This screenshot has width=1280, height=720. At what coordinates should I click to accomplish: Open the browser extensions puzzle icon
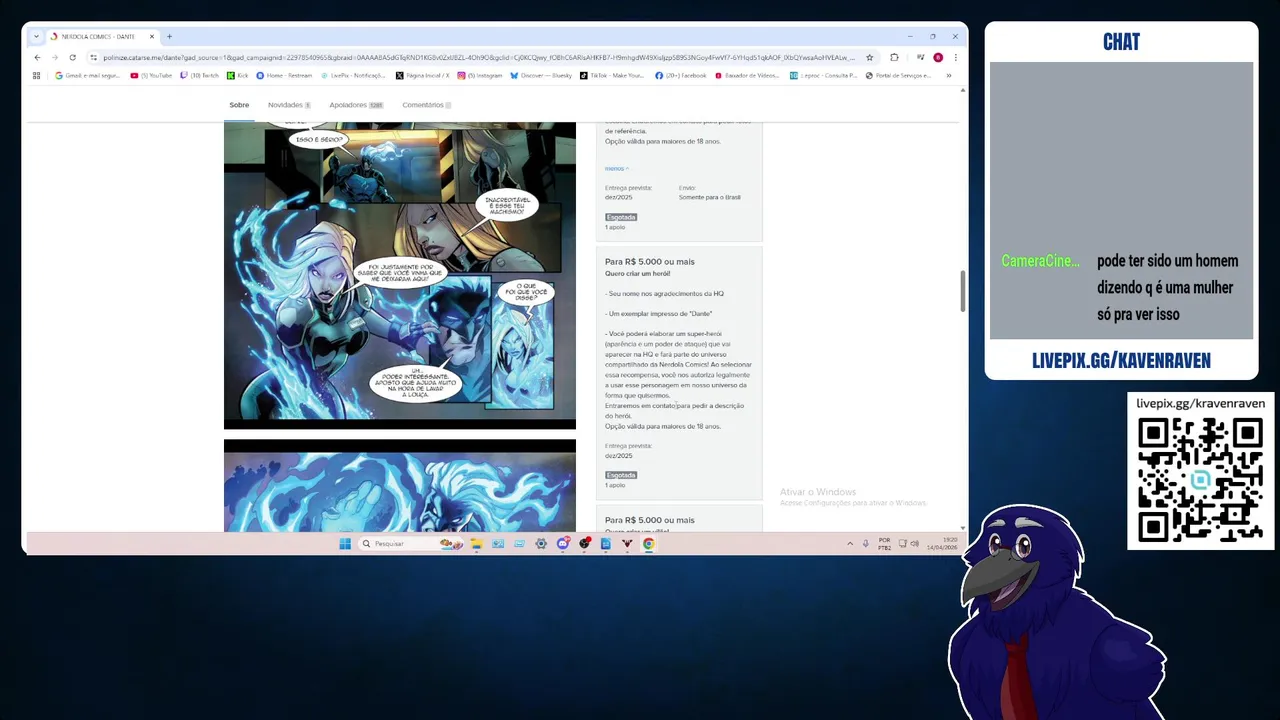pos(894,57)
